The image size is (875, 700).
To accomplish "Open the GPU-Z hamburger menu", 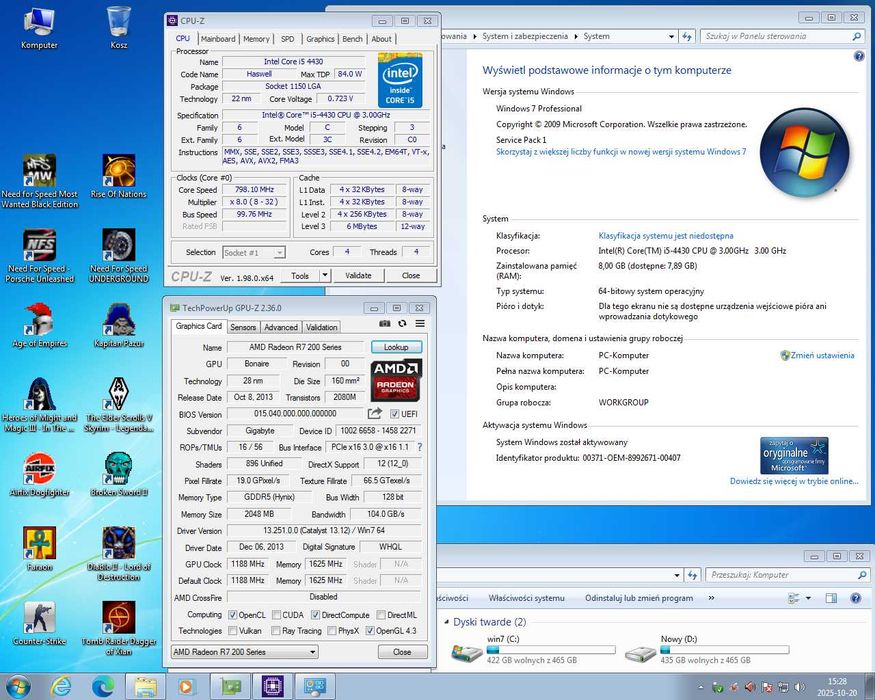I will (x=420, y=324).
